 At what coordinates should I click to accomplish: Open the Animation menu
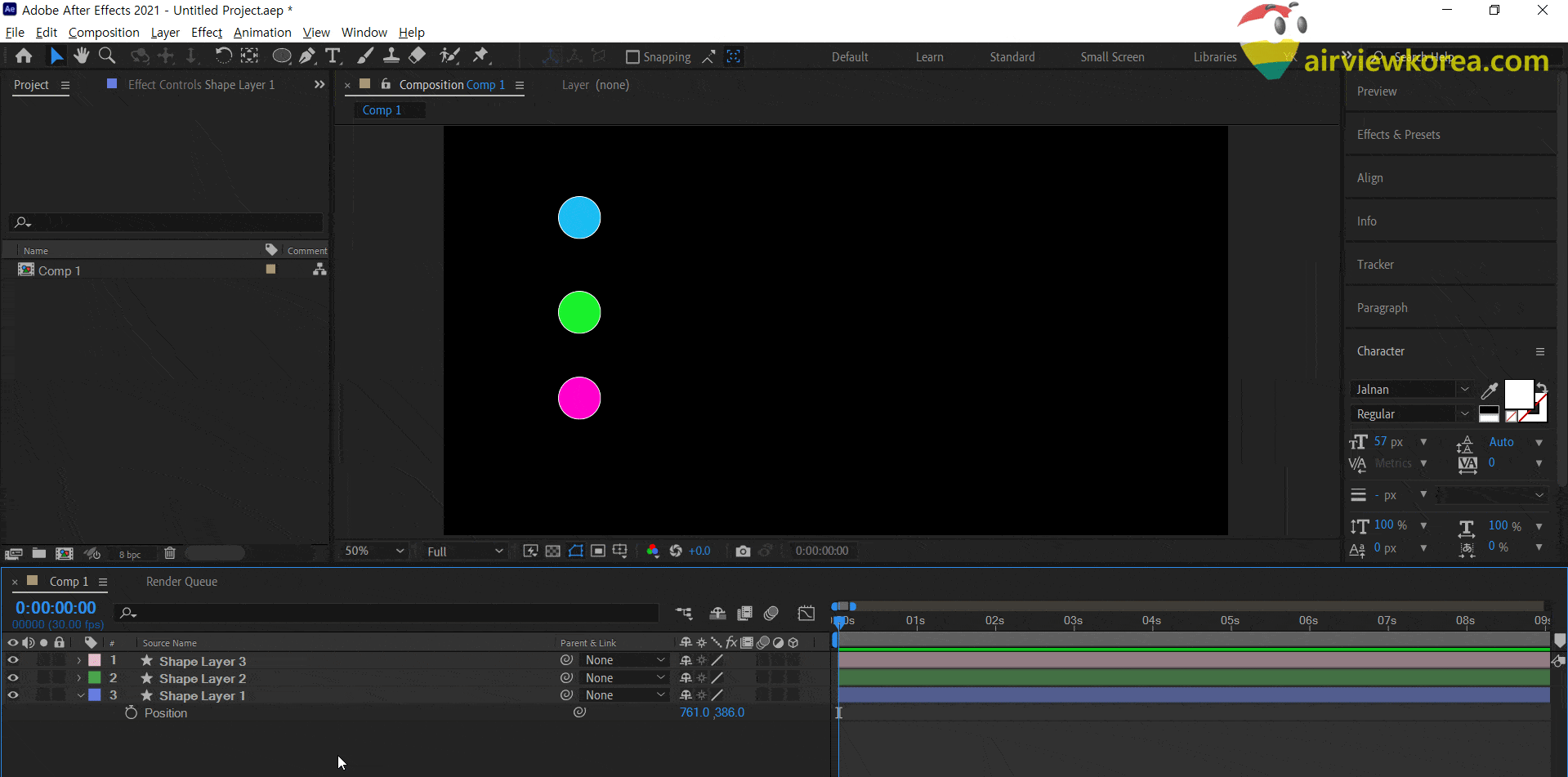click(x=262, y=33)
